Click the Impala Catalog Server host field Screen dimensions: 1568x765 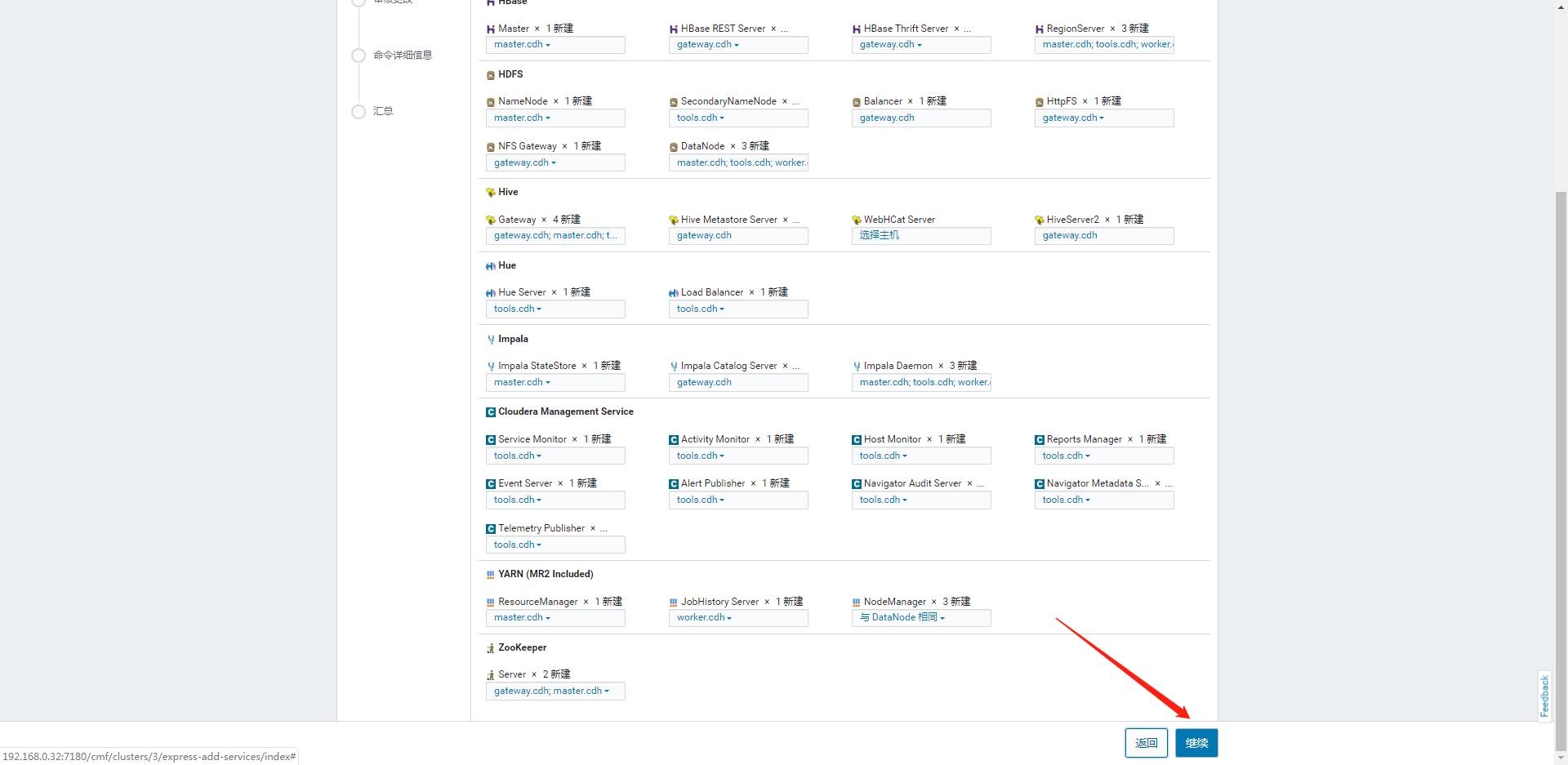point(738,383)
